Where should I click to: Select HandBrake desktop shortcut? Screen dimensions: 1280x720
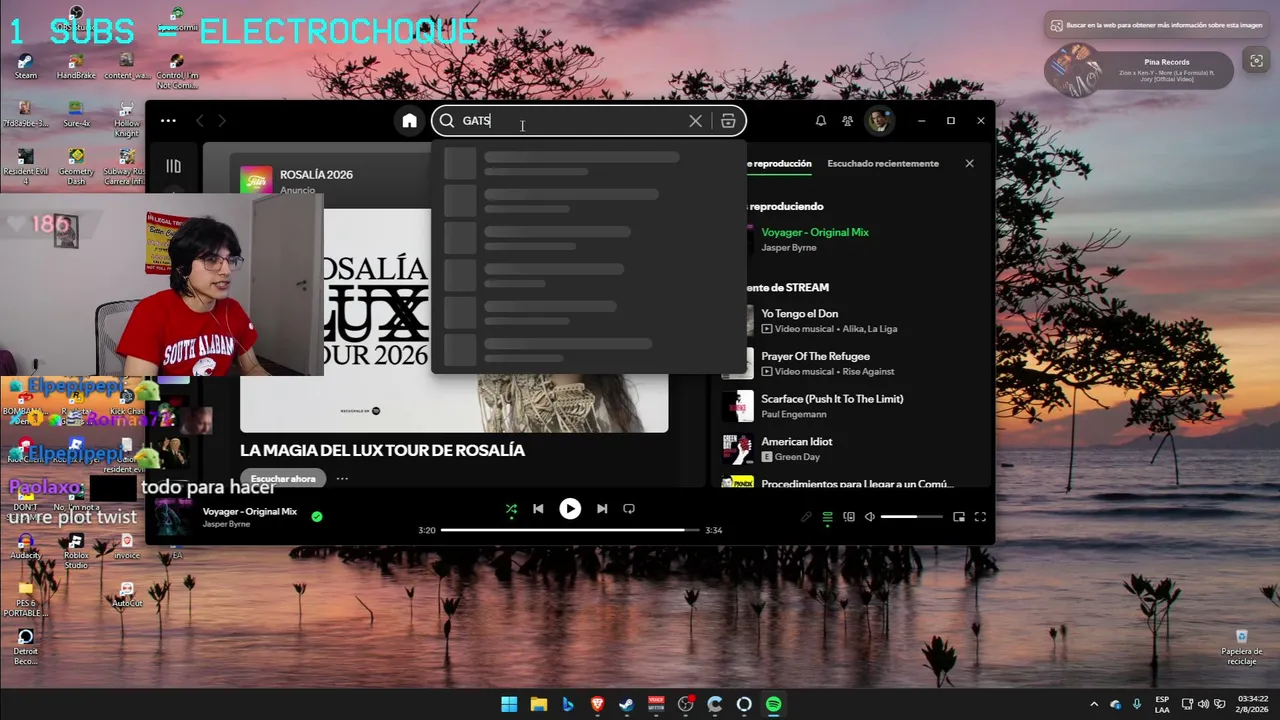[x=76, y=65]
